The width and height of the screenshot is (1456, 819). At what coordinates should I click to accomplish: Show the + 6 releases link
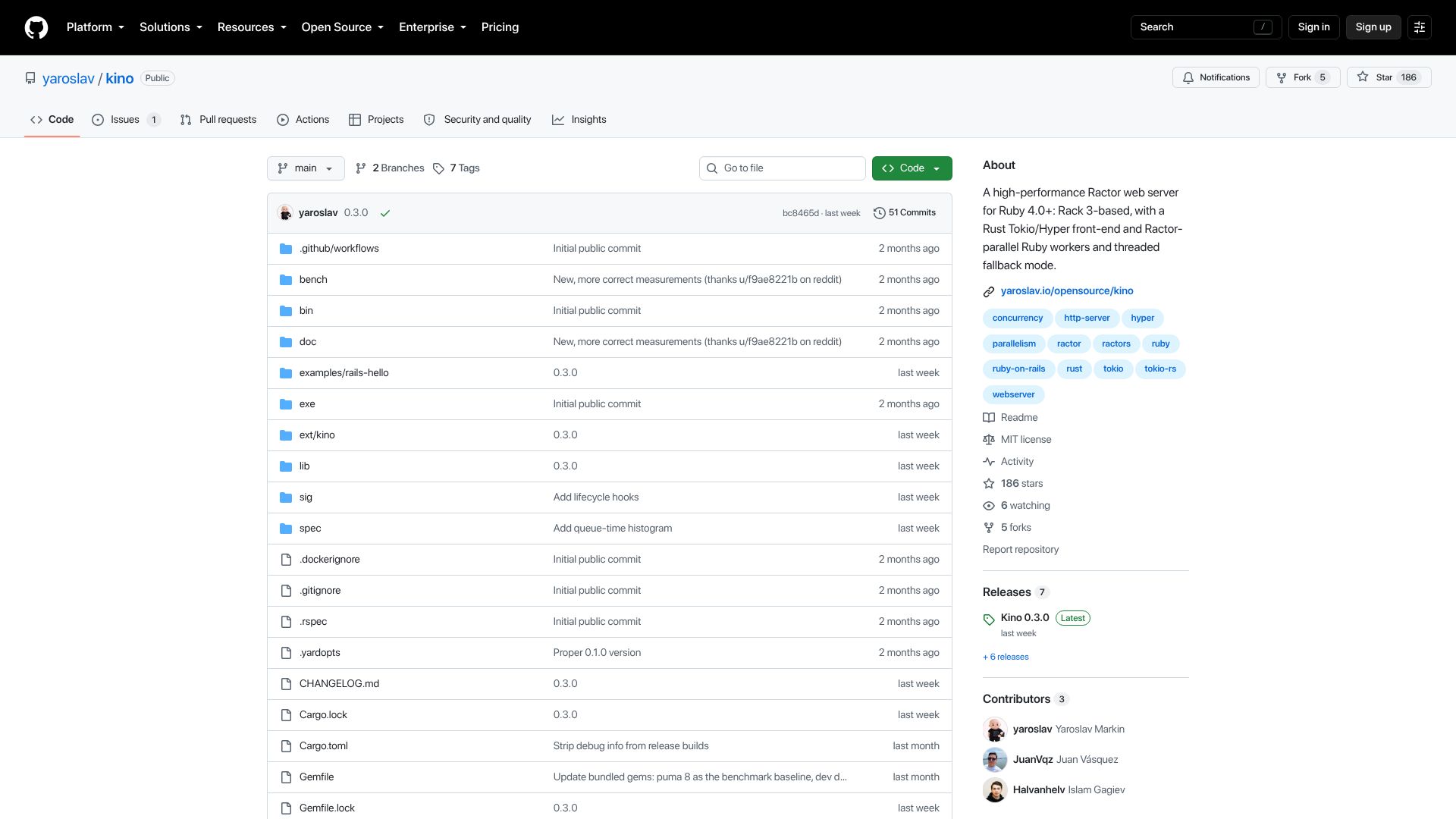pyautogui.click(x=1006, y=657)
